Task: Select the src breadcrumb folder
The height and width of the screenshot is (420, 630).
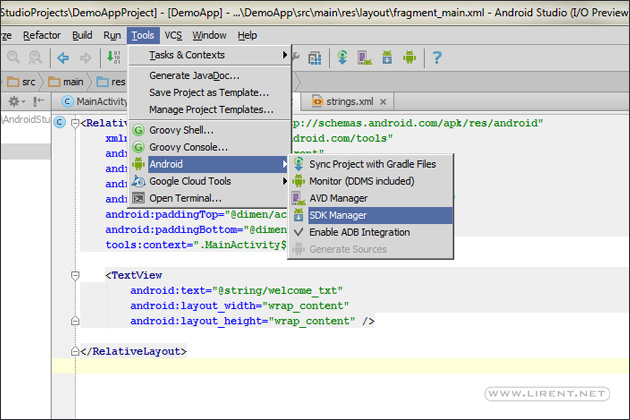Action: pyautogui.click(x=22, y=82)
